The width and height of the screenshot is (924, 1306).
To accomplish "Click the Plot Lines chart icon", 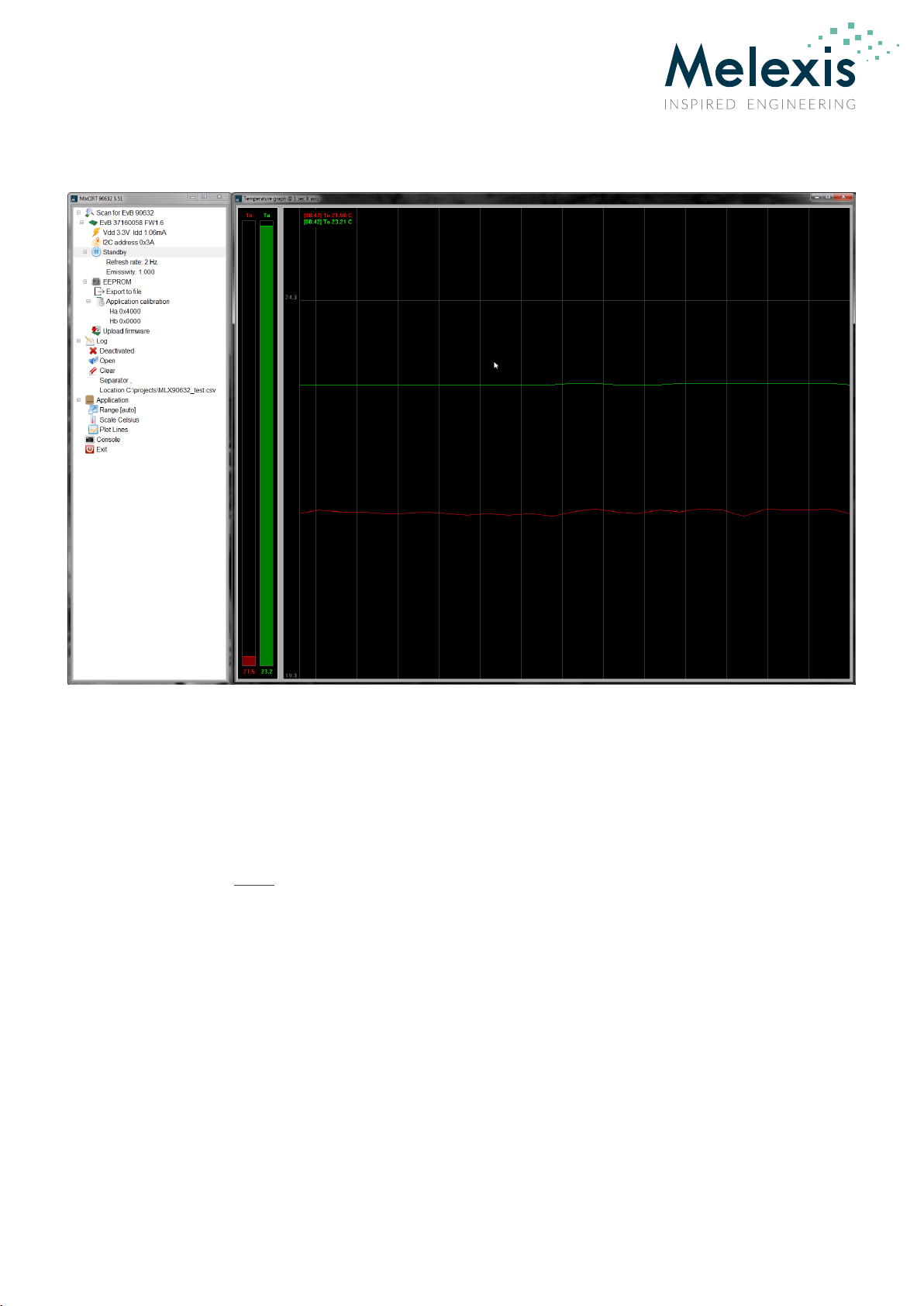I will (93, 430).
